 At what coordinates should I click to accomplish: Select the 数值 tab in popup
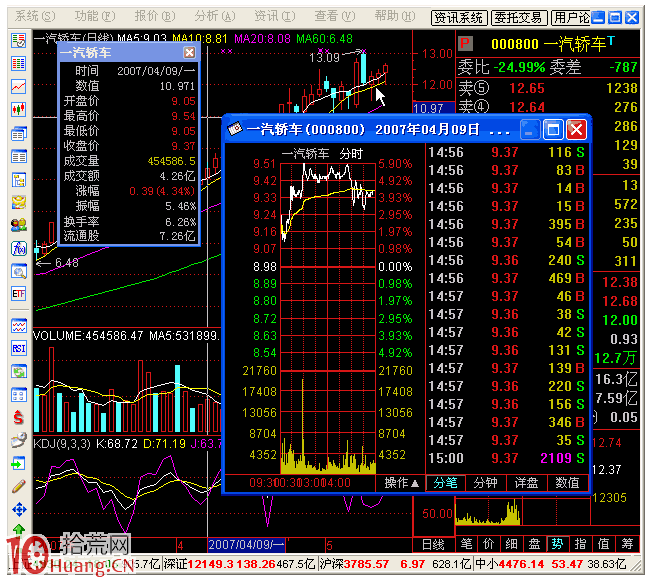[567, 483]
